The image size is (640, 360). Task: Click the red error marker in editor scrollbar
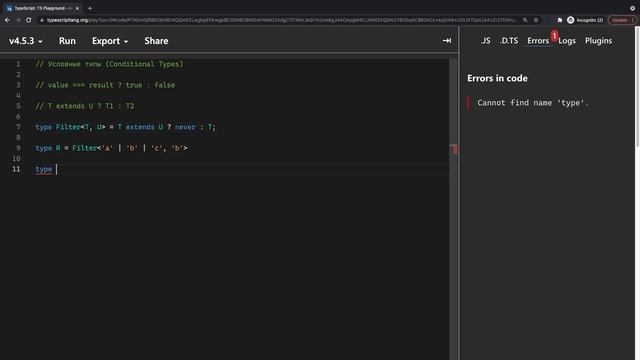(x=455, y=149)
